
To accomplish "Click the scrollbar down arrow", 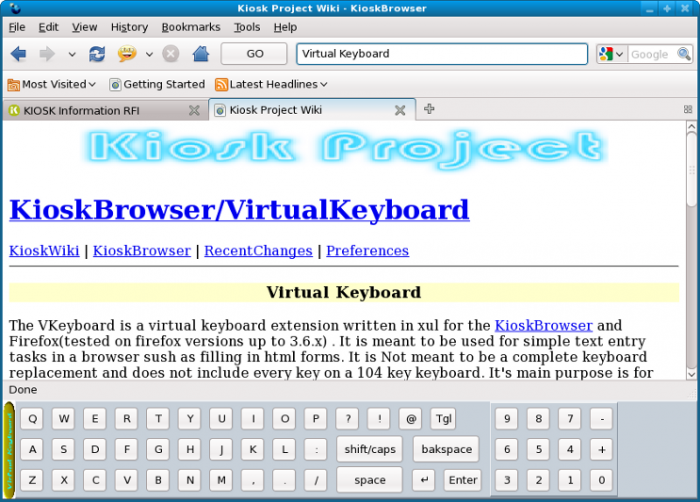I will coord(692,374).
